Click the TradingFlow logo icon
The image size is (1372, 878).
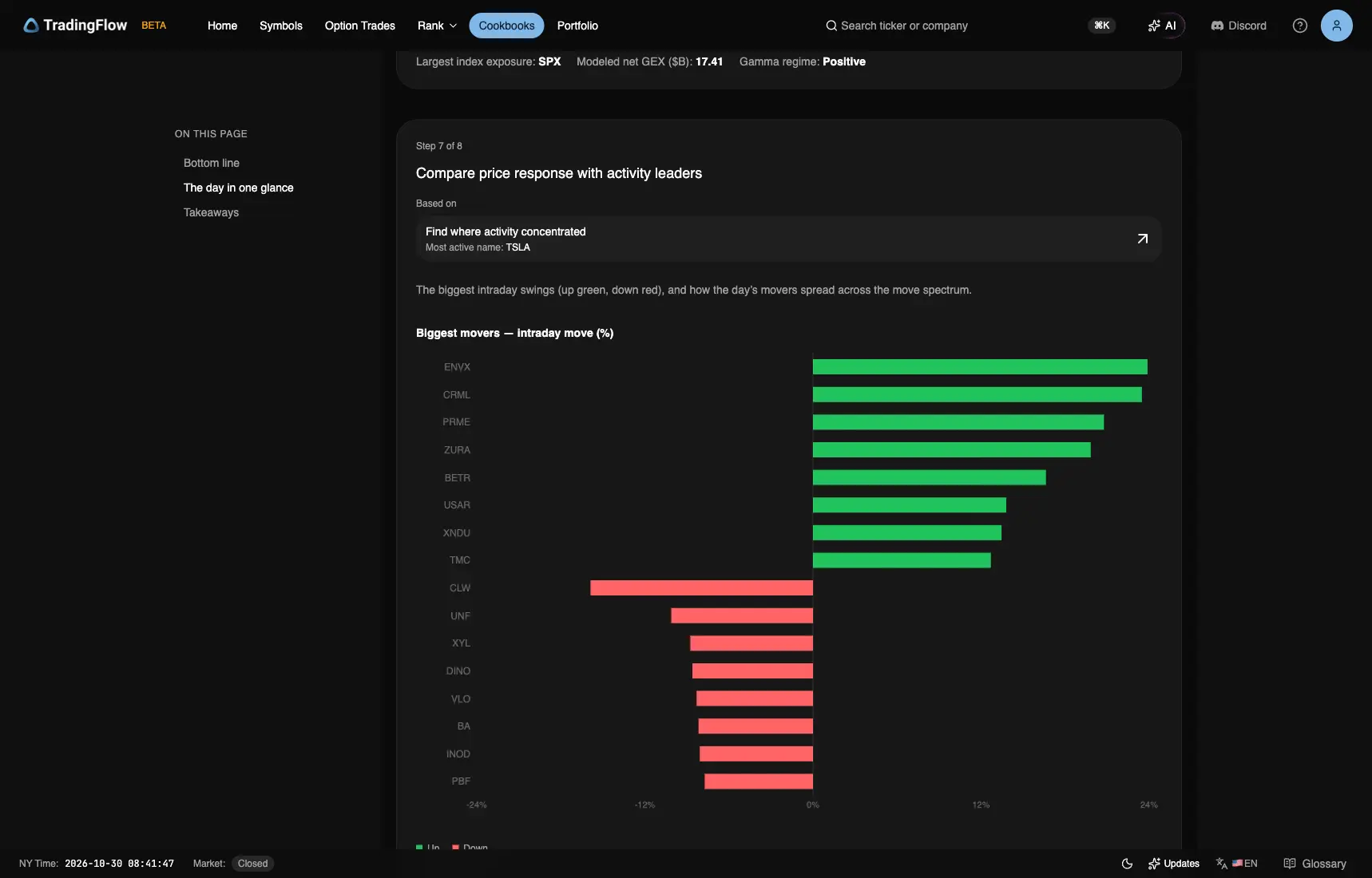point(31,26)
